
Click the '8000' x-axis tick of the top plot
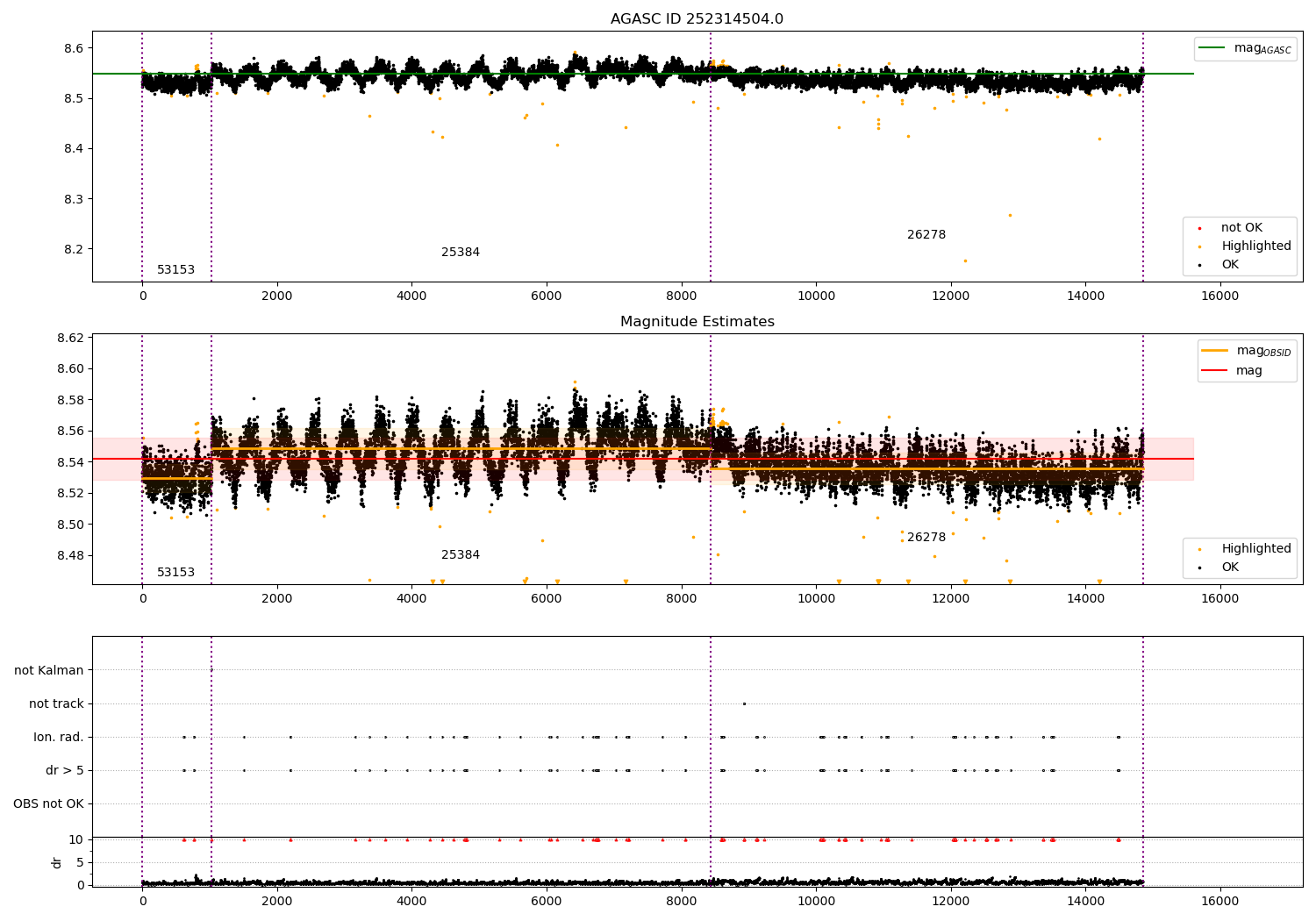click(x=681, y=296)
